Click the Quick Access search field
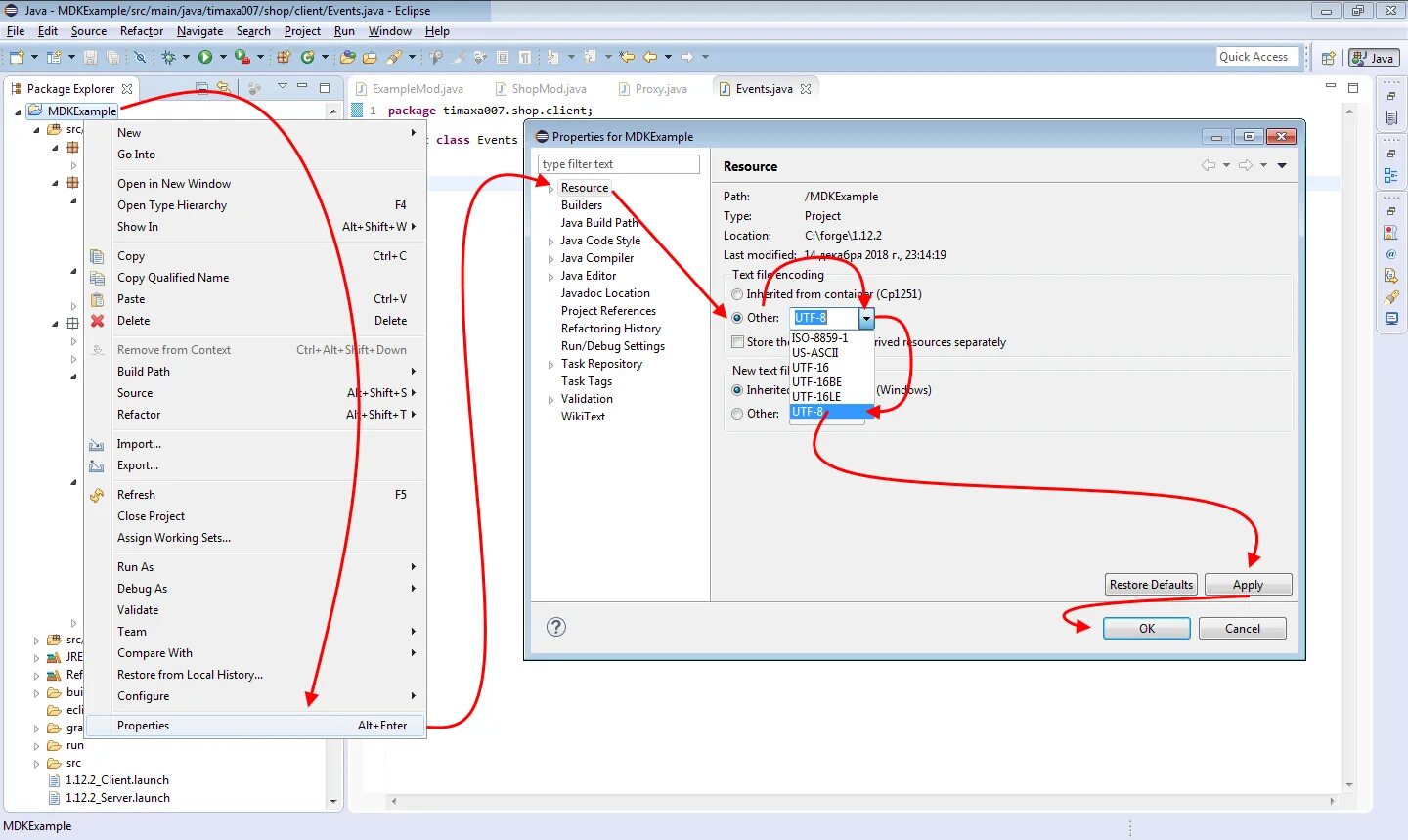The height and width of the screenshot is (840, 1408). pos(1257,57)
